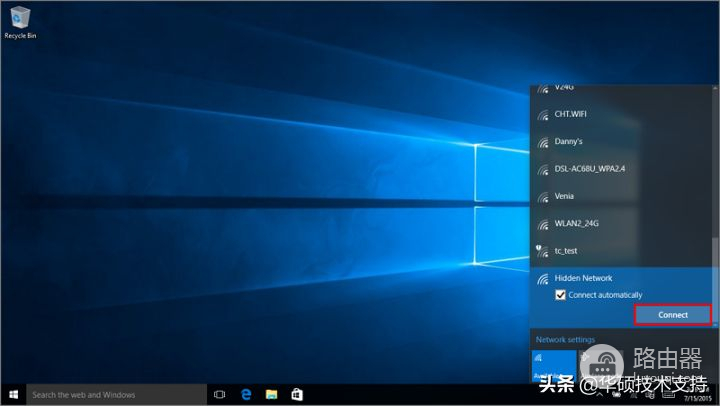
Task: Launch Microsoft Edge from the taskbar
Action: [245, 395]
